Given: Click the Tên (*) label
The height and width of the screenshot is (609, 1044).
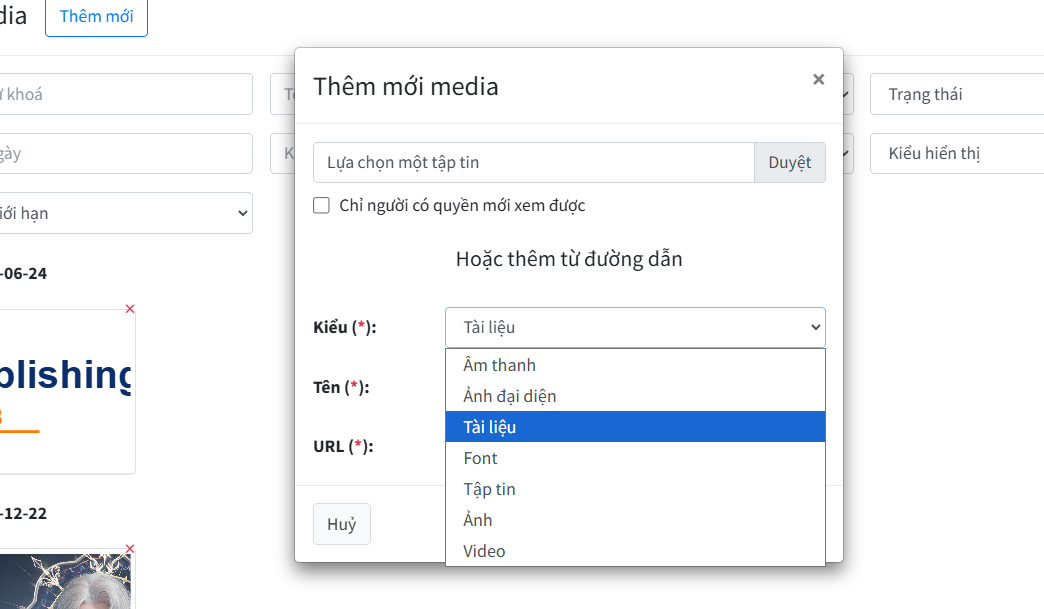Looking at the screenshot, I should click(342, 387).
